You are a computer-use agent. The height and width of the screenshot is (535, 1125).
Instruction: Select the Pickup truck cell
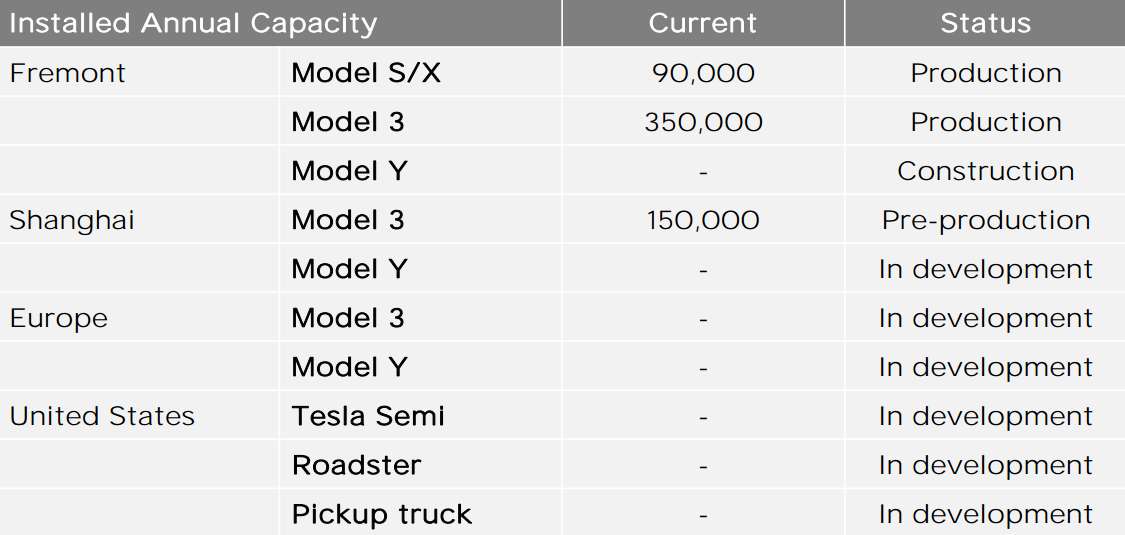381,514
